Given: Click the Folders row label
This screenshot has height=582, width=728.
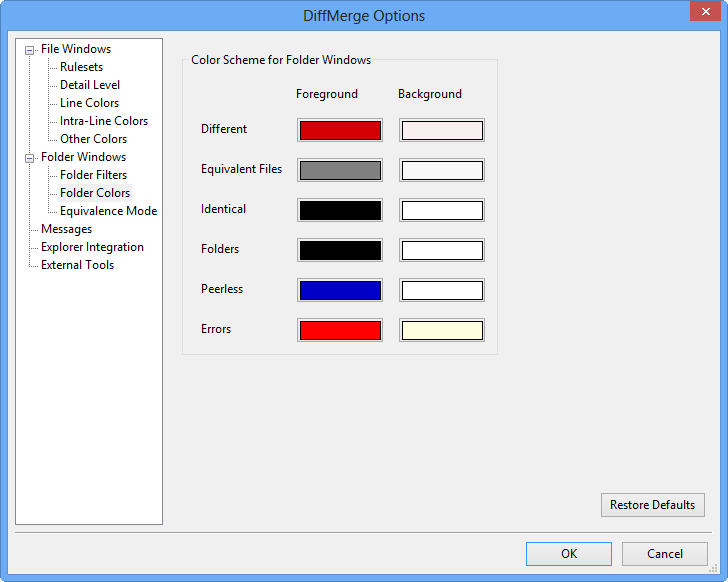Looking at the screenshot, I should point(220,249).
